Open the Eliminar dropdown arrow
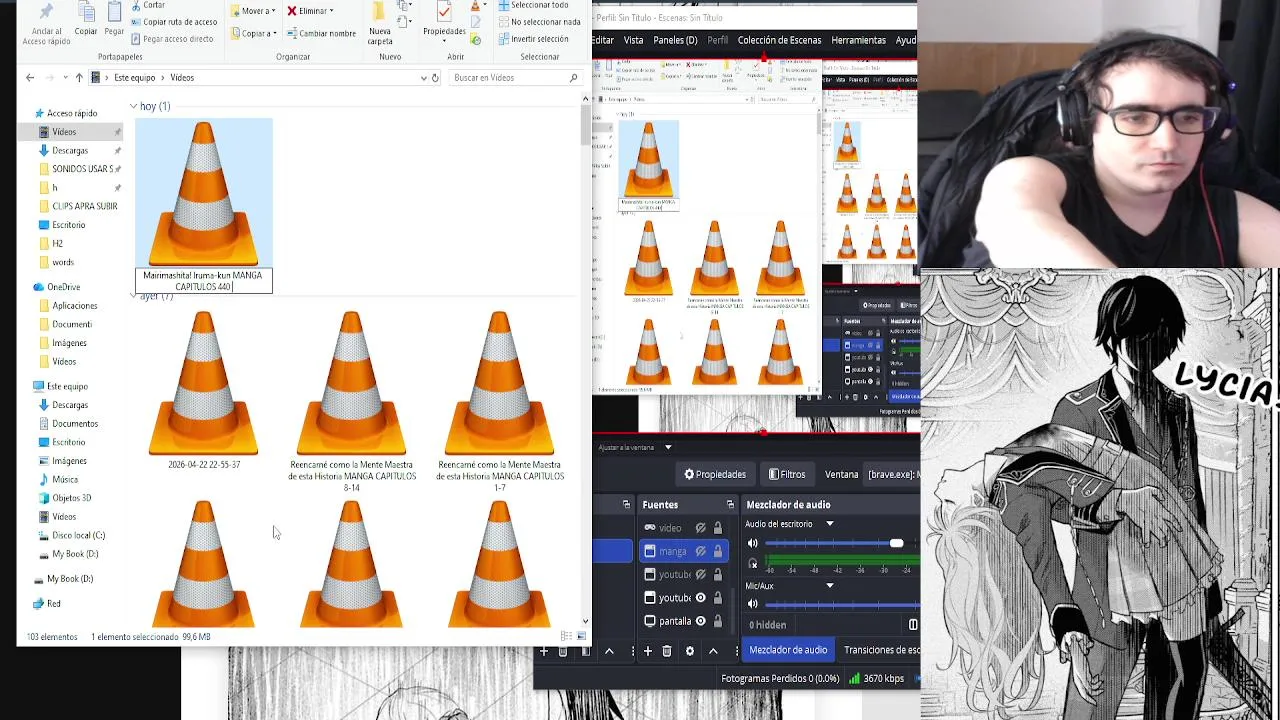The height and width of the screenshot is (720, 1280). tap(331, 11)
